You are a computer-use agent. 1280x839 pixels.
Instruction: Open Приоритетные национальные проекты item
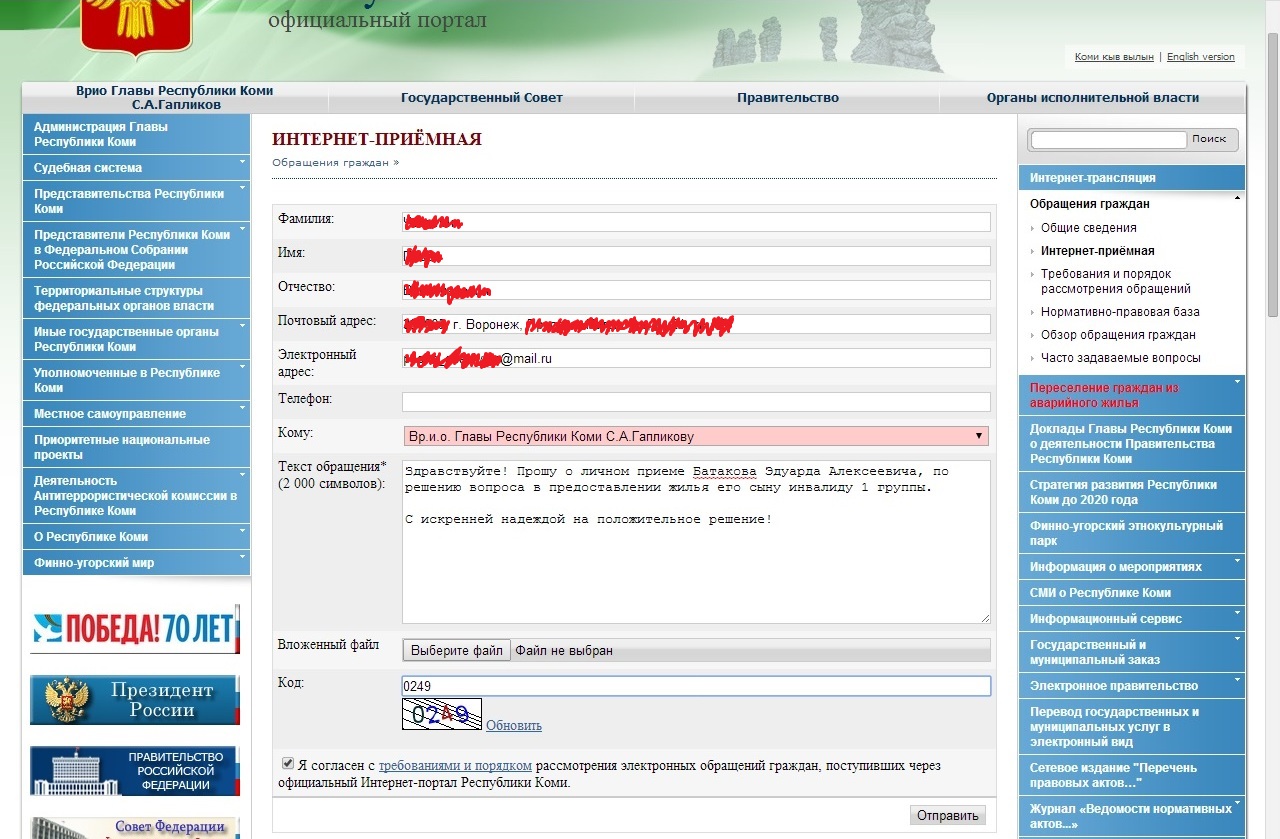(136, 447)
